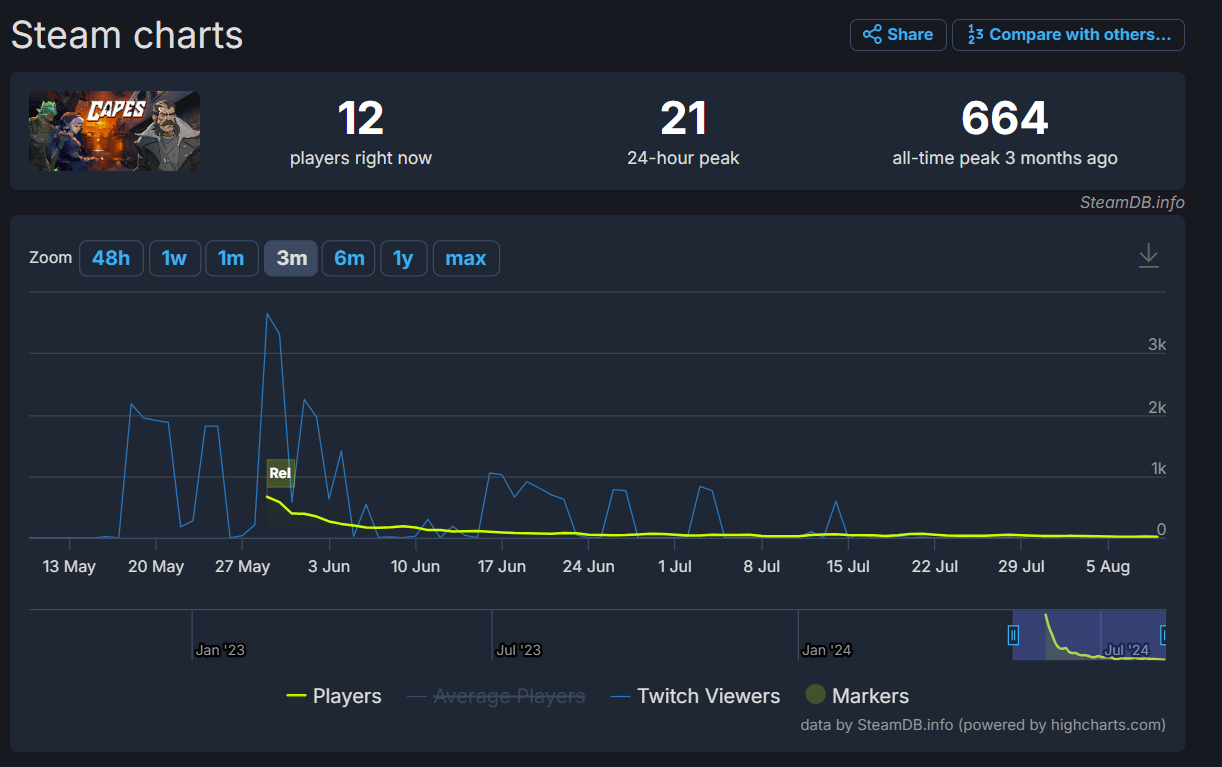Select the 1m zoom option

[231, 258]
